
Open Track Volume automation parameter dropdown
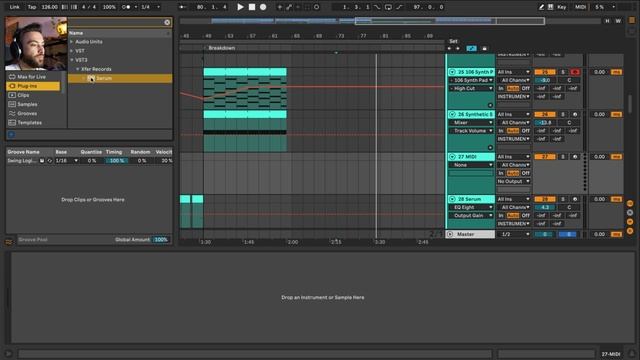tap(471, 131)
